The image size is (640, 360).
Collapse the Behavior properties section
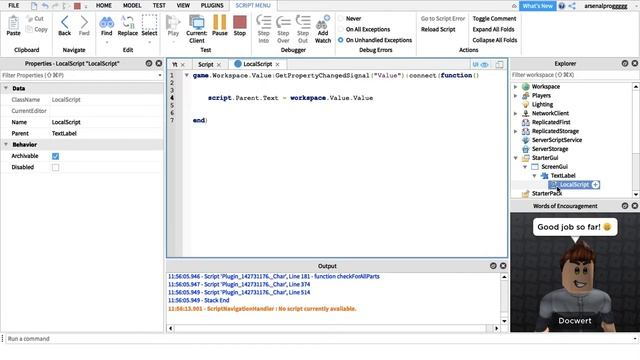(x=6, y=144)
